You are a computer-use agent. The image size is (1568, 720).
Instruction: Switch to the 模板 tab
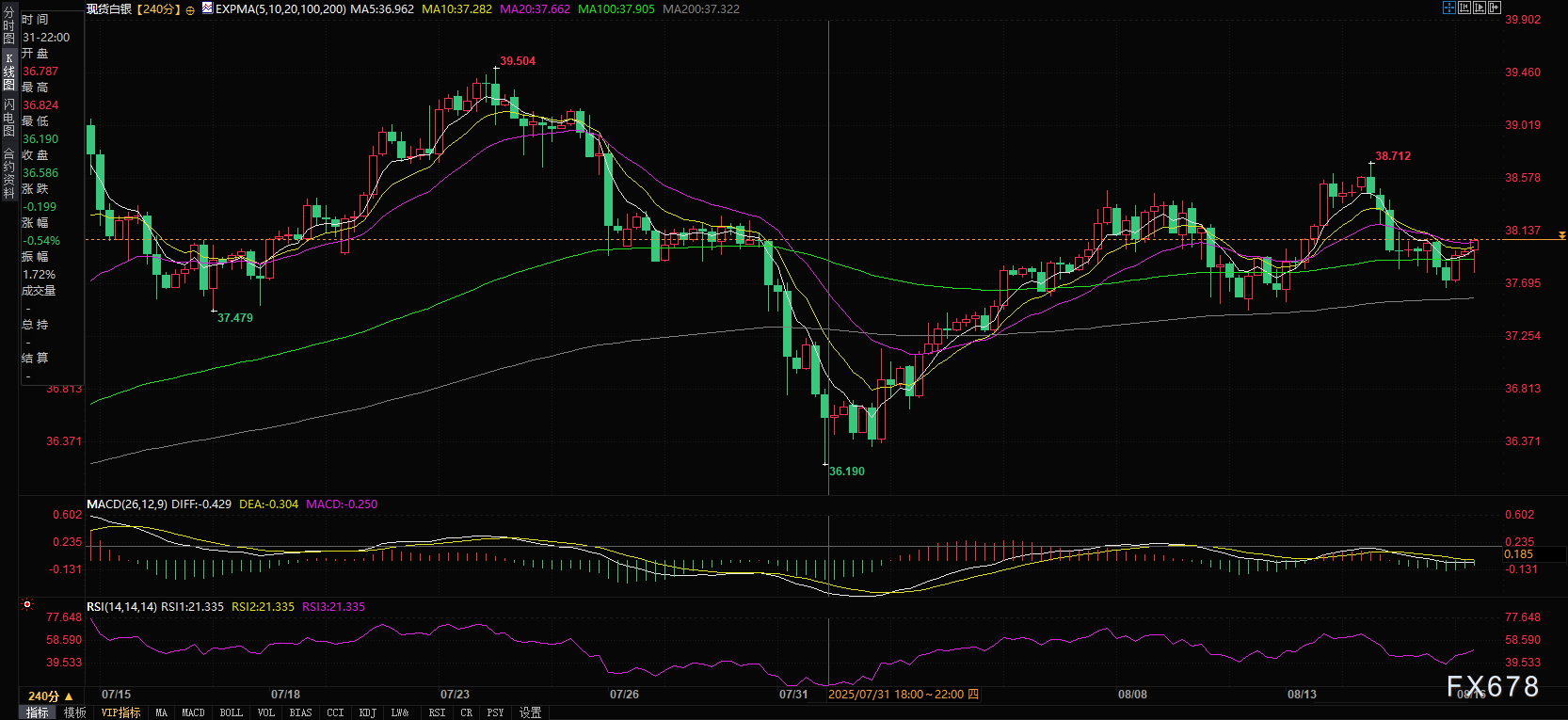tap(75, 712)
